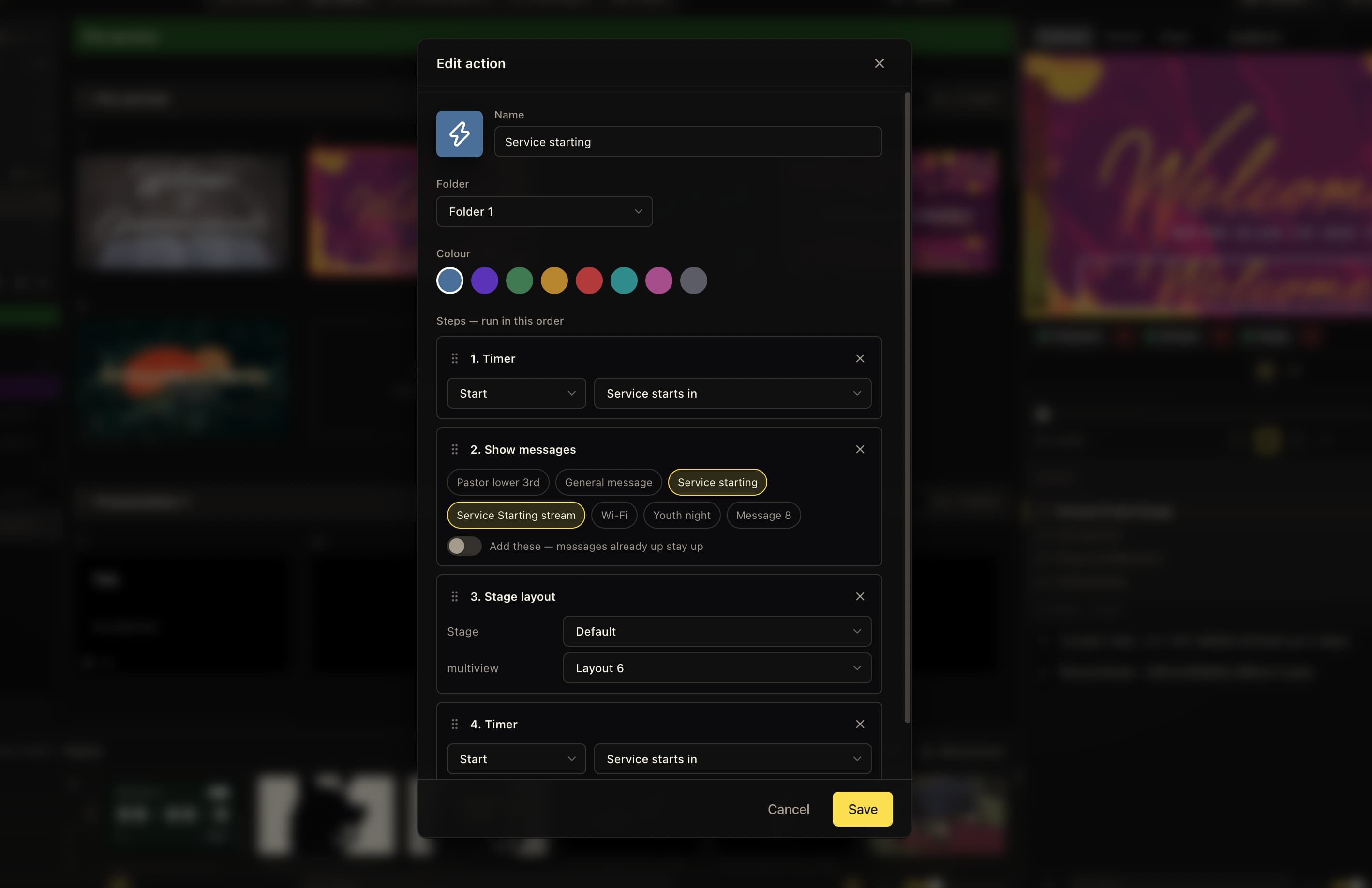Toggle the Message 8 chip
Image resolution: width=1372 pixels, height=888 pixels.
(x=763, y=515)
